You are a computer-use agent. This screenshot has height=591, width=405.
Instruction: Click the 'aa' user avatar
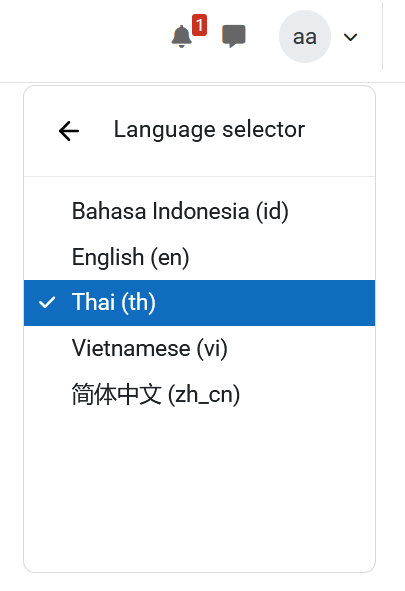[305, 37]
